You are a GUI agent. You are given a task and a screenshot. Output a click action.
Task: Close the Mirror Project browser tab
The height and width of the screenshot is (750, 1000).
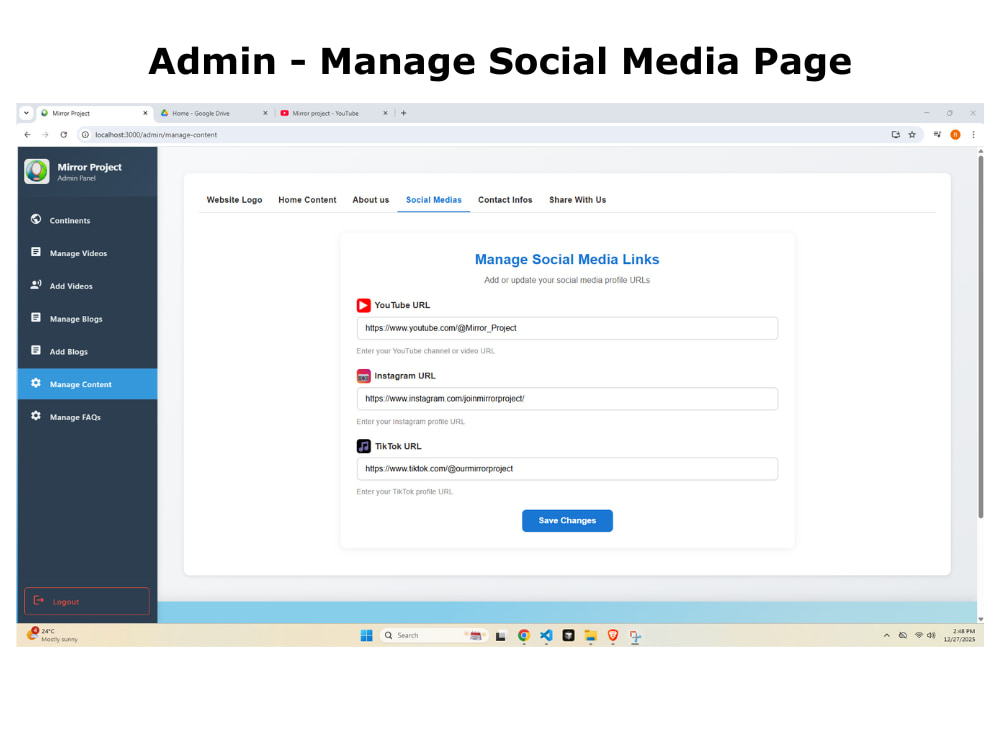(x=145, y=113)
